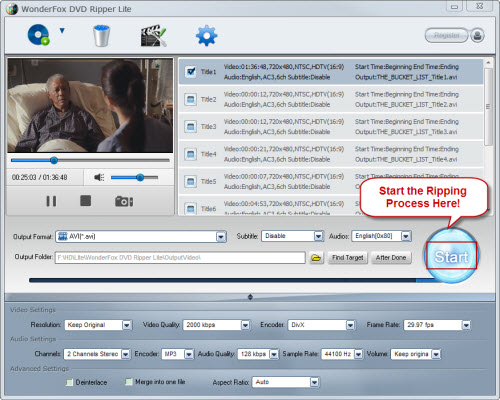
Task: Open output folder with yellow folder icon
Action: coord(316,258)
